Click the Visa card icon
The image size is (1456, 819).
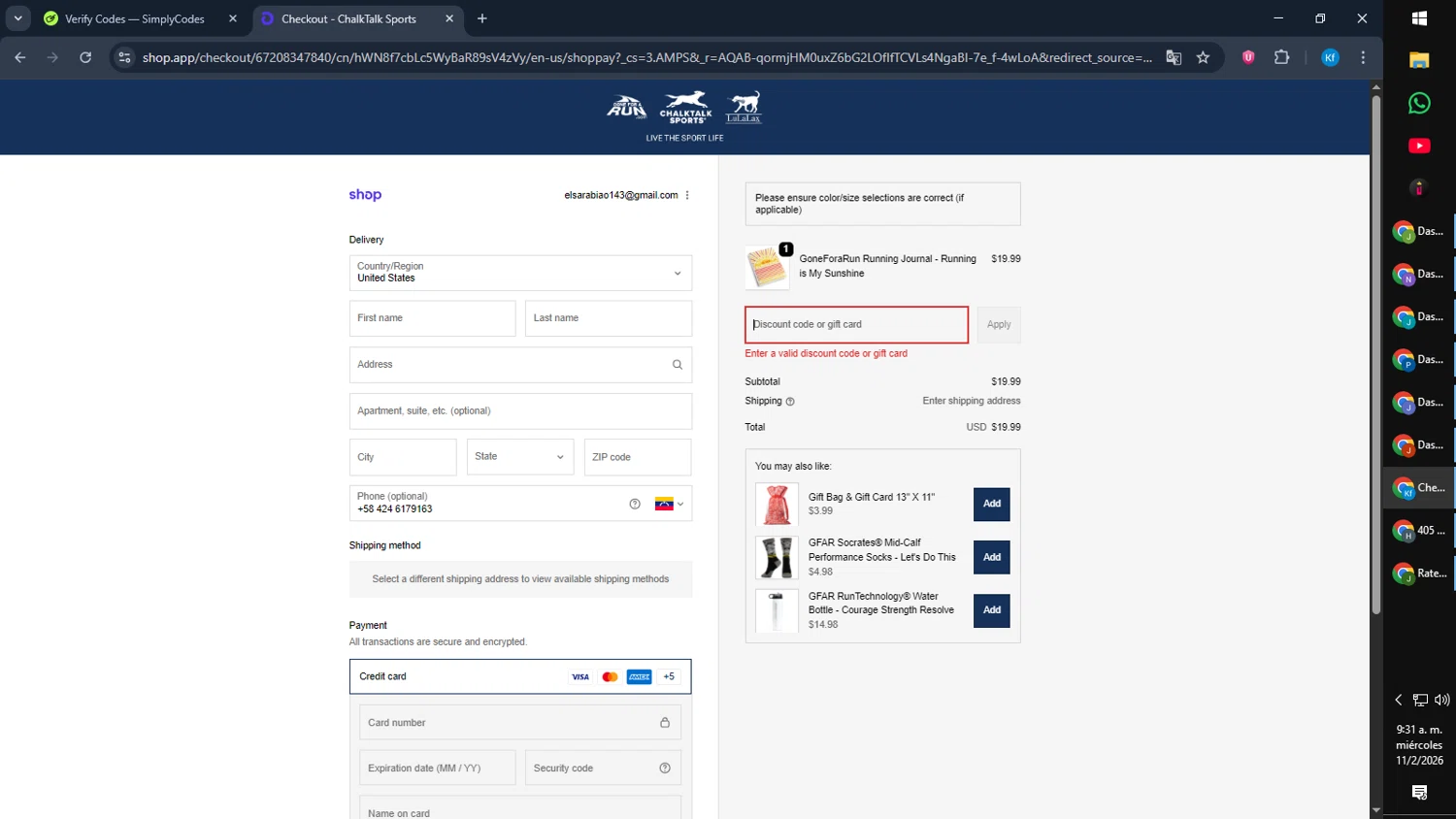[580, 677]
